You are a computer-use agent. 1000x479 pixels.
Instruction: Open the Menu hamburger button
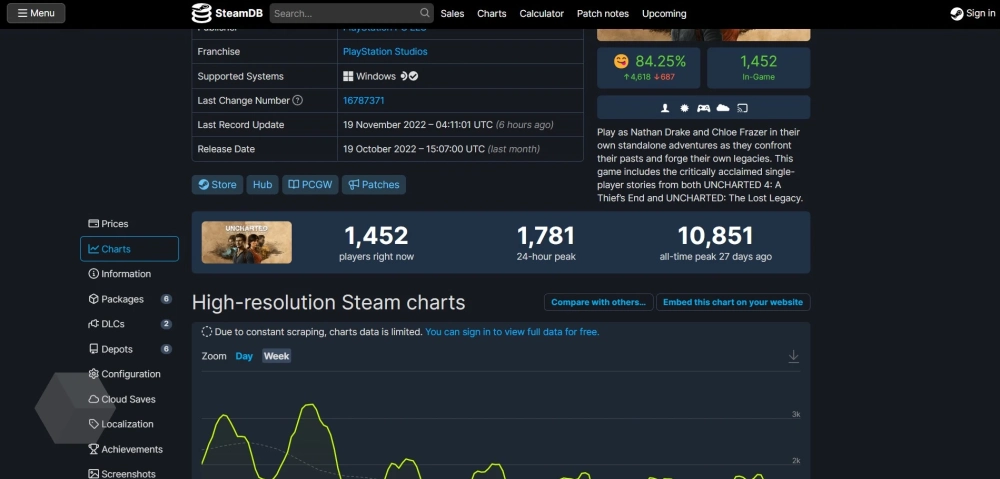coord(36,13)
